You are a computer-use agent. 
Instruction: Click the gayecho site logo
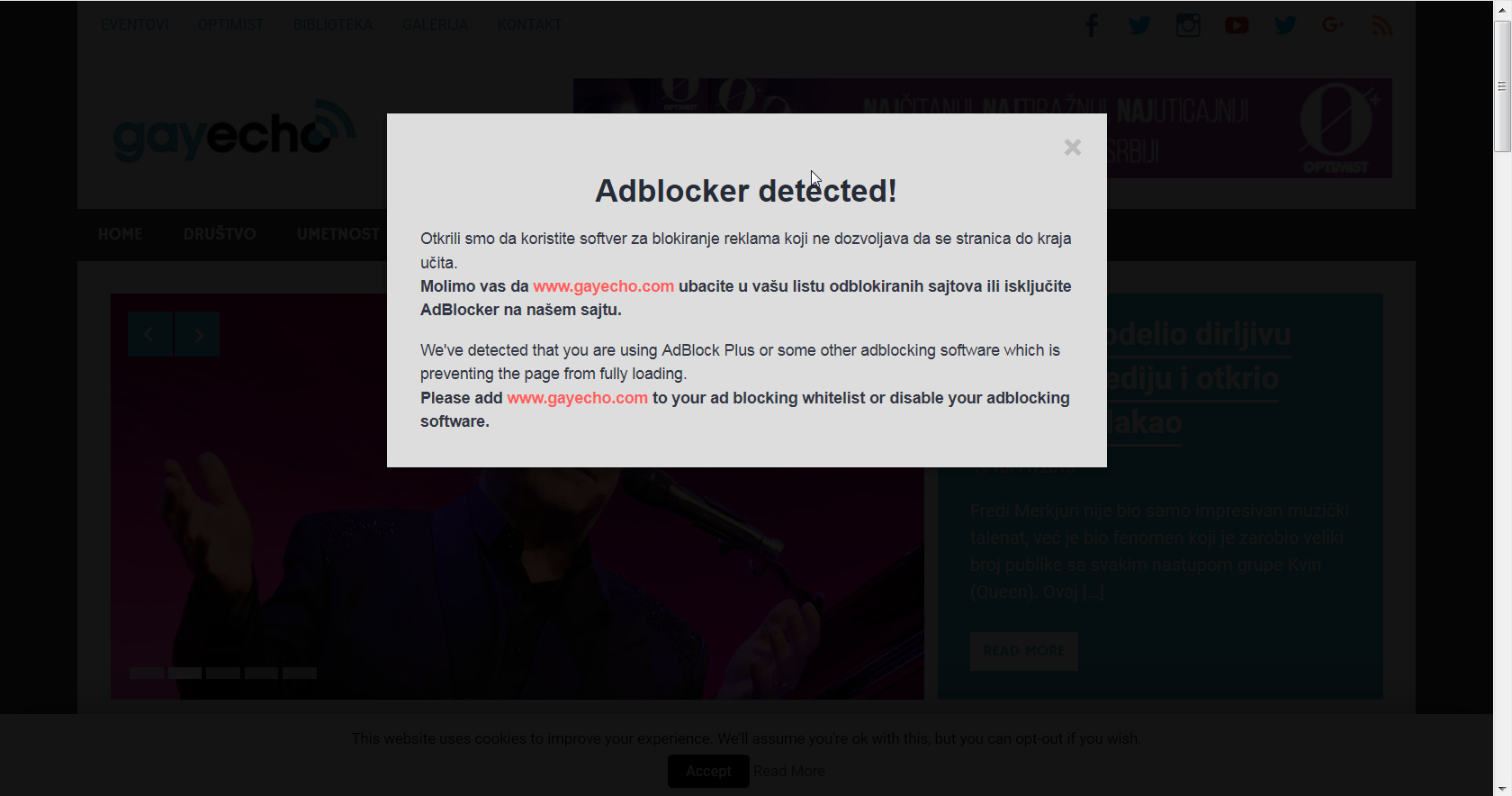(x=234, y=131)
